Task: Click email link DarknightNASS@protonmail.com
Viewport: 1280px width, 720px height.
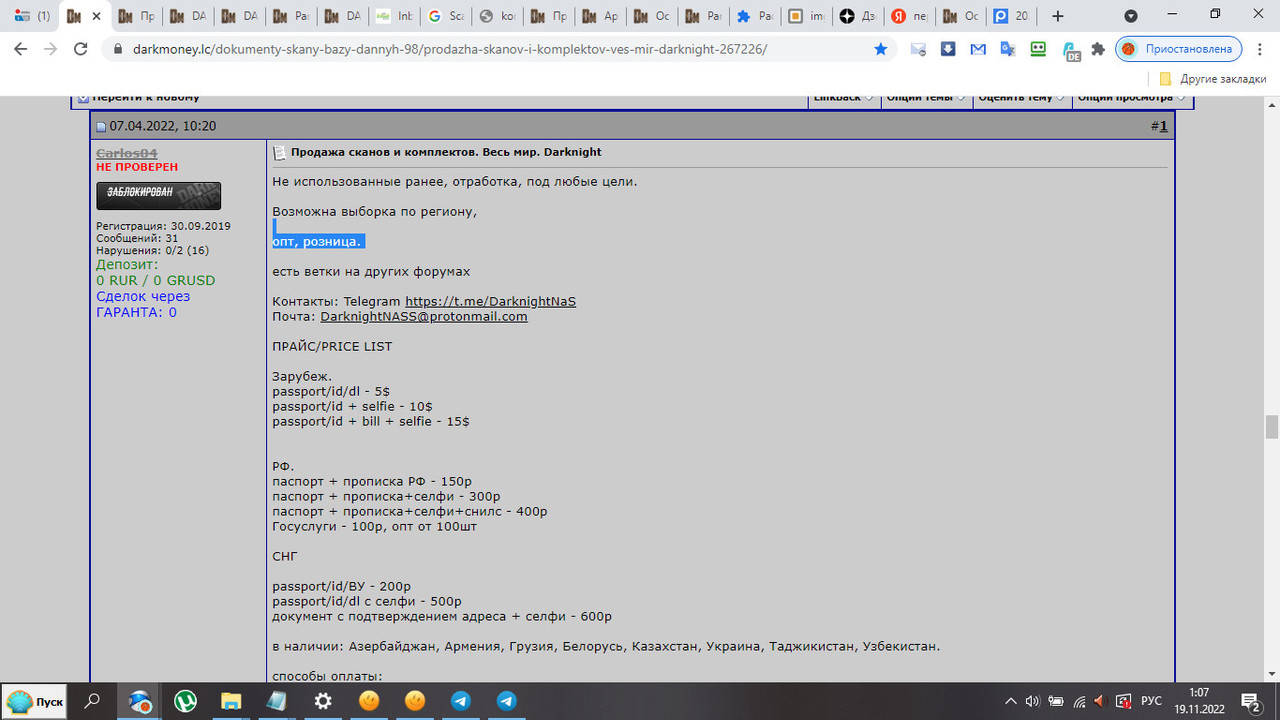Action: [x=423, y=316]
